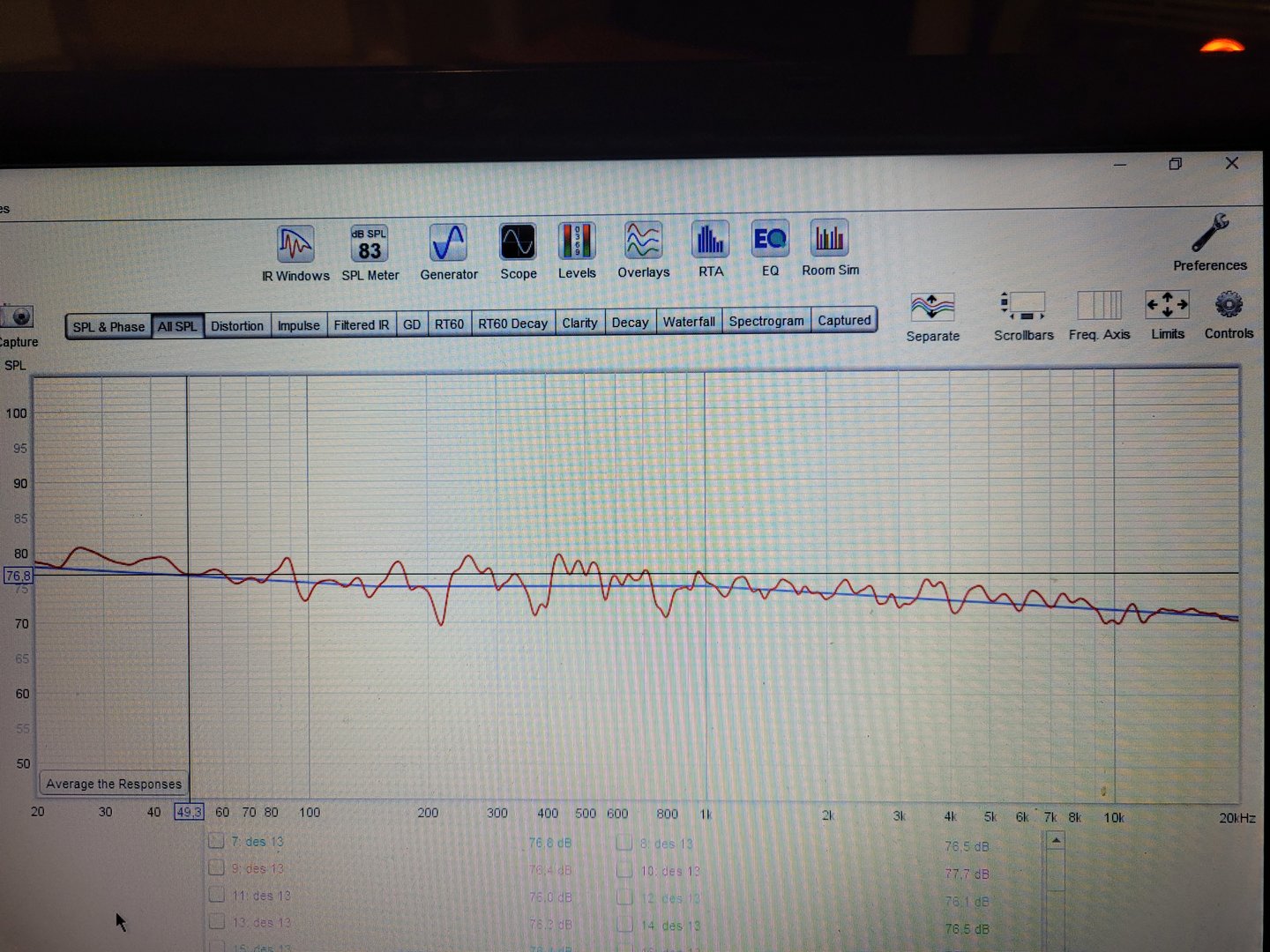Image resolution: width=1270 pixels, height=952 pixels.
Task: Click the 77.7 dB legend value
Action: click(967, 874)
